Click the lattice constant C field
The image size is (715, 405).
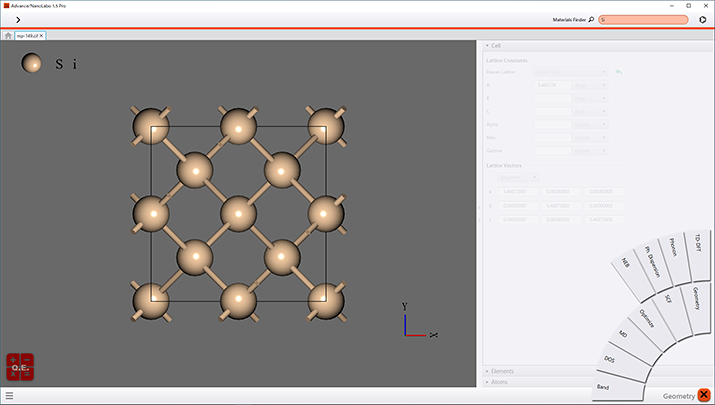click(552, 112)
